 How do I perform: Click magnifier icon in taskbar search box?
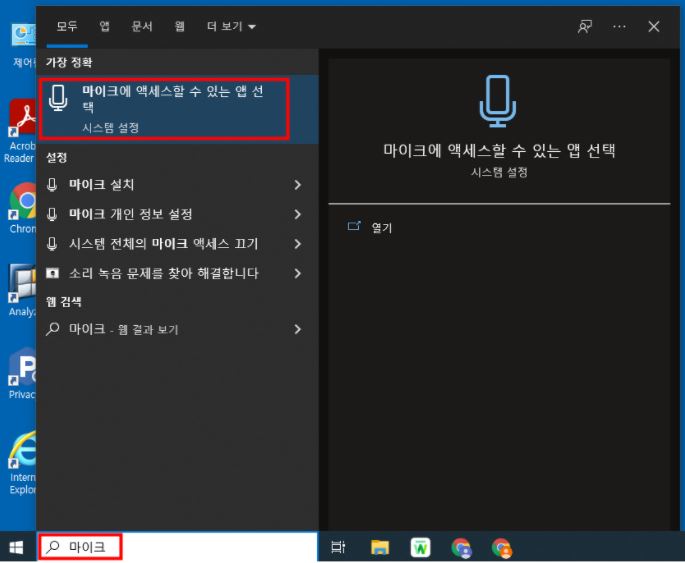pyautogui.click(x=53, y=546)
